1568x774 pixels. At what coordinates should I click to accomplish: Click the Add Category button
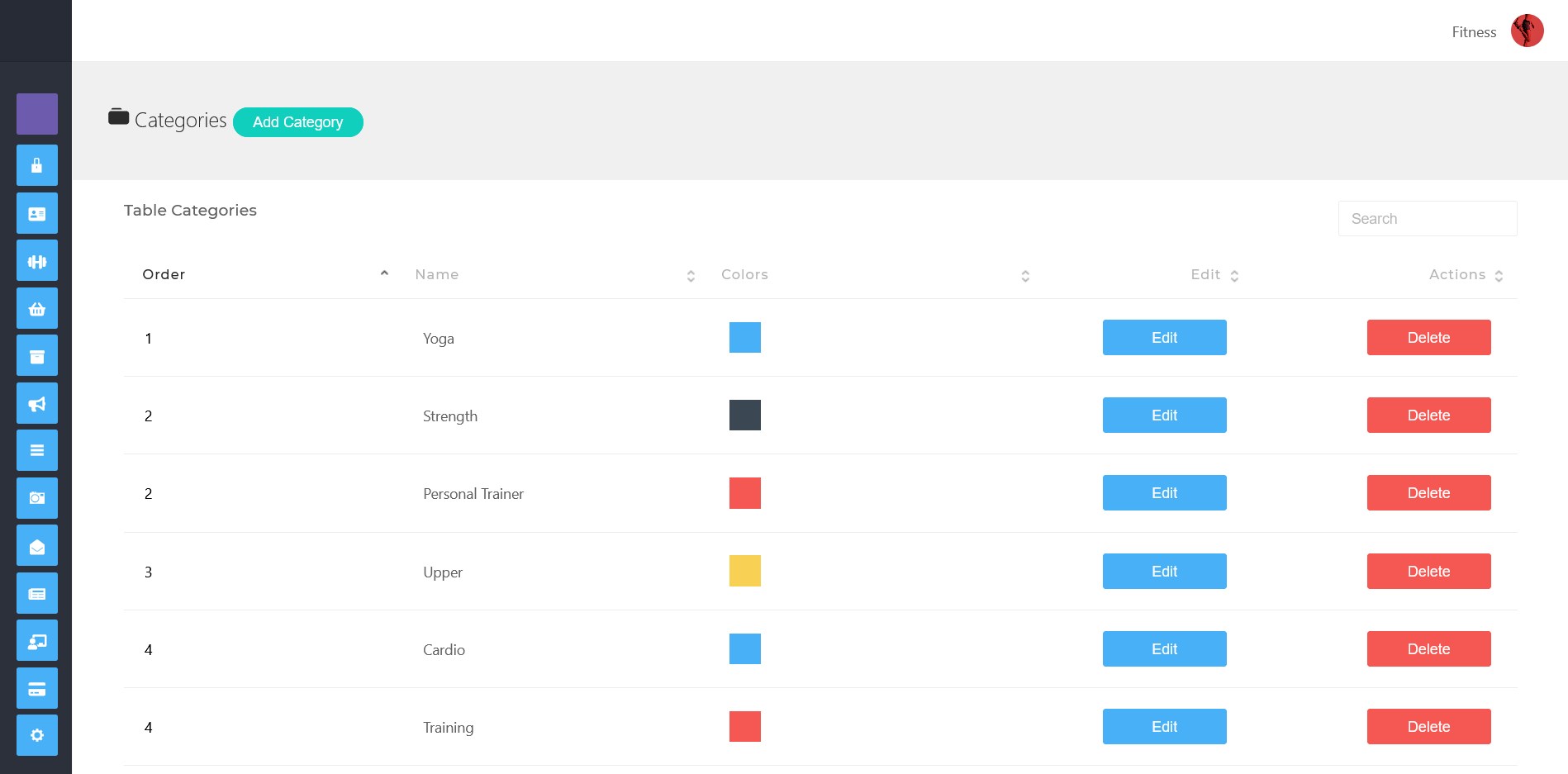(x=297, y=122)
